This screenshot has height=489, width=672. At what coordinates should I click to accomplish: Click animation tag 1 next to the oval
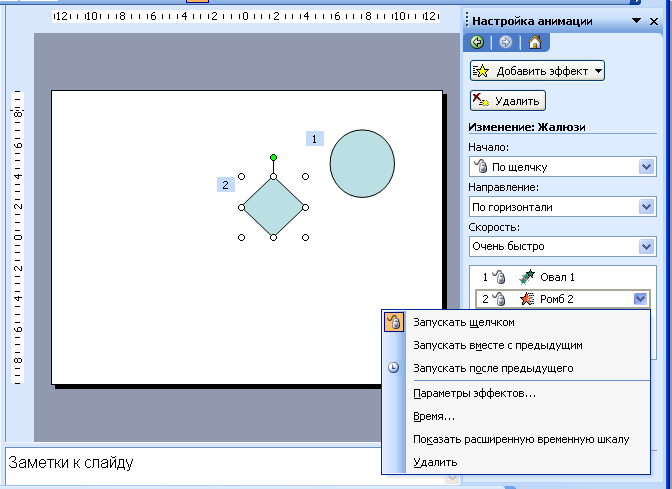315,139
